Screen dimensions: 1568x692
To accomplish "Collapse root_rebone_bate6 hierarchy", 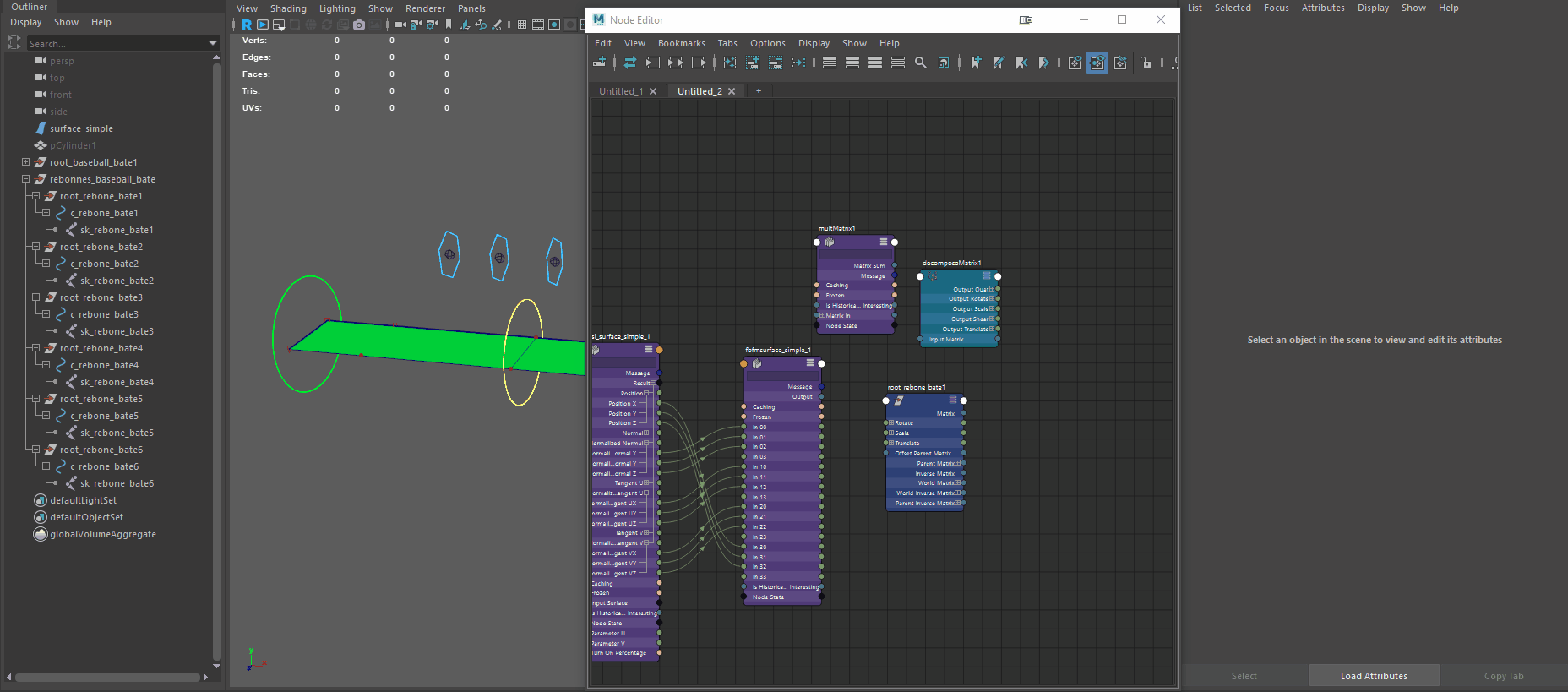I will coord(35,450).
